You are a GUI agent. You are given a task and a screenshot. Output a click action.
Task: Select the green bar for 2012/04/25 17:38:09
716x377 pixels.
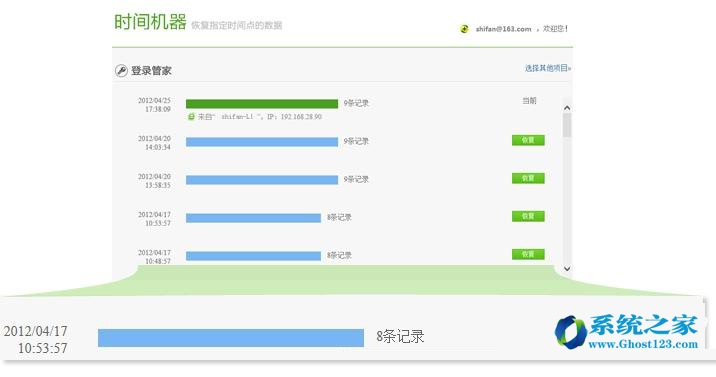pyautogui.click(x=262, y=104)
